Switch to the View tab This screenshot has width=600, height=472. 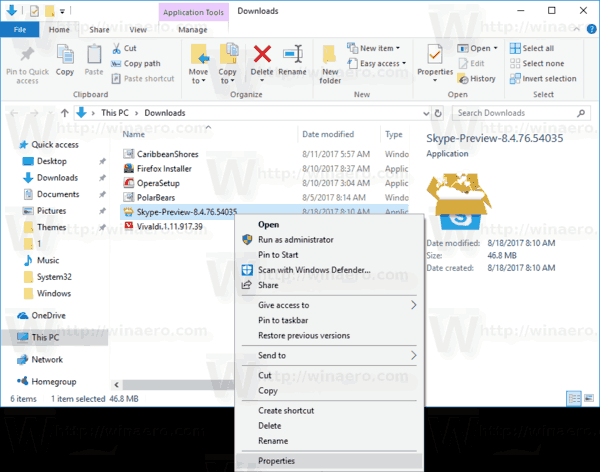tap(138, 29)
